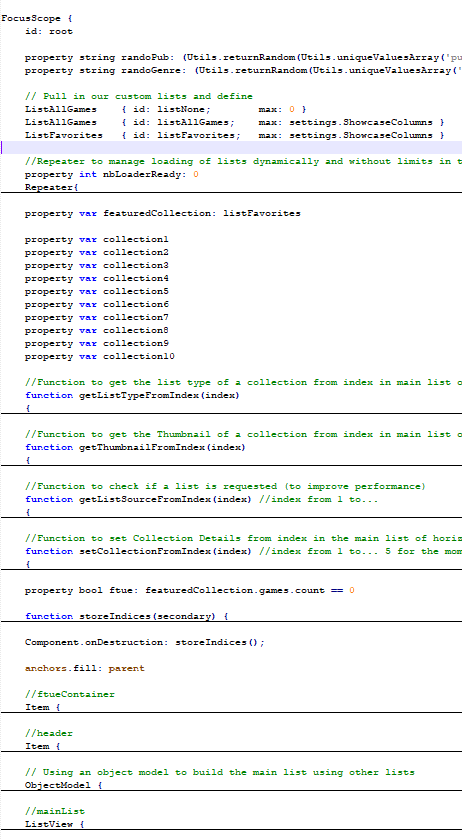Click 'function setCollectionFromIndex(index)' line

coord(243,551)
